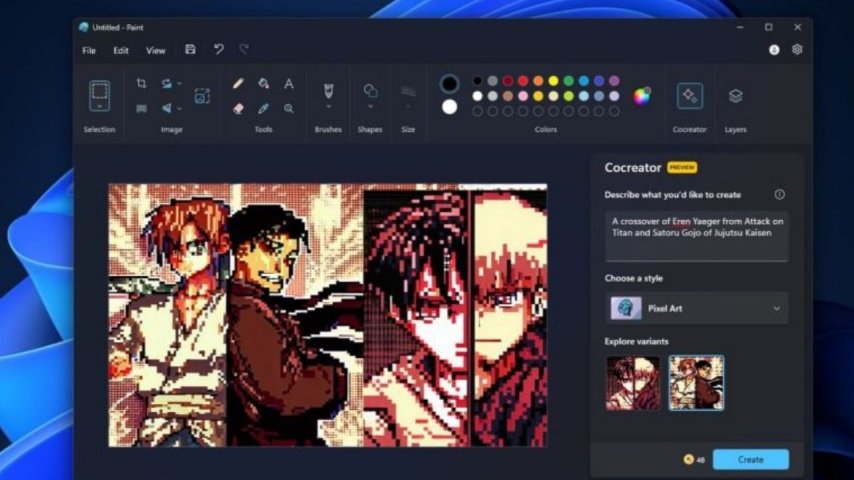The image size is (854, 480).
Task: Expand the Shapes dropdown arrow
Action: click(370, 107)
